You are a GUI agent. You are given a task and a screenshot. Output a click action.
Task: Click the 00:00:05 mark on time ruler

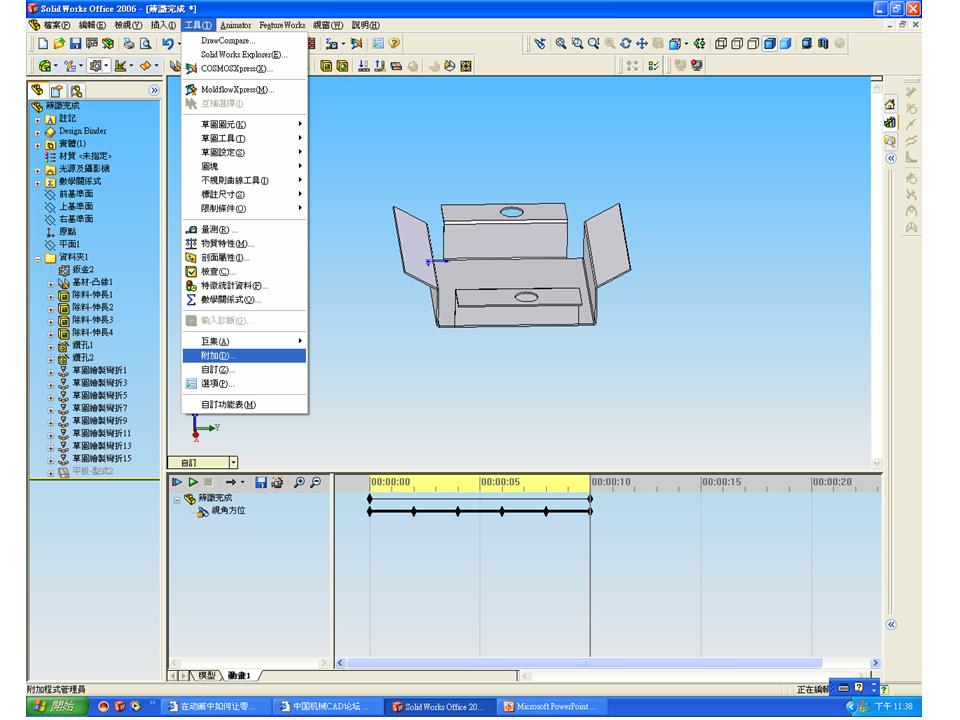[x=500, y=482]
